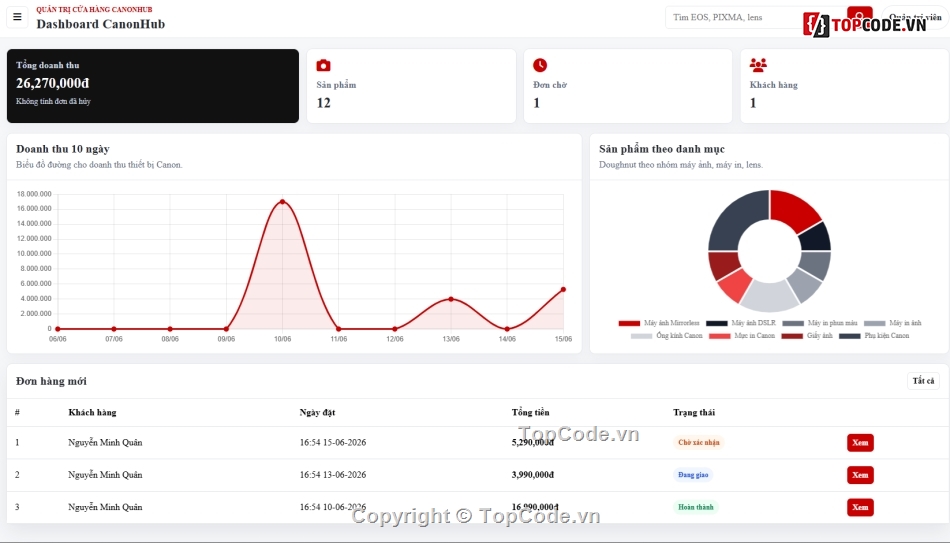Click the light gray bottom doughnut segment

[769, 296]
